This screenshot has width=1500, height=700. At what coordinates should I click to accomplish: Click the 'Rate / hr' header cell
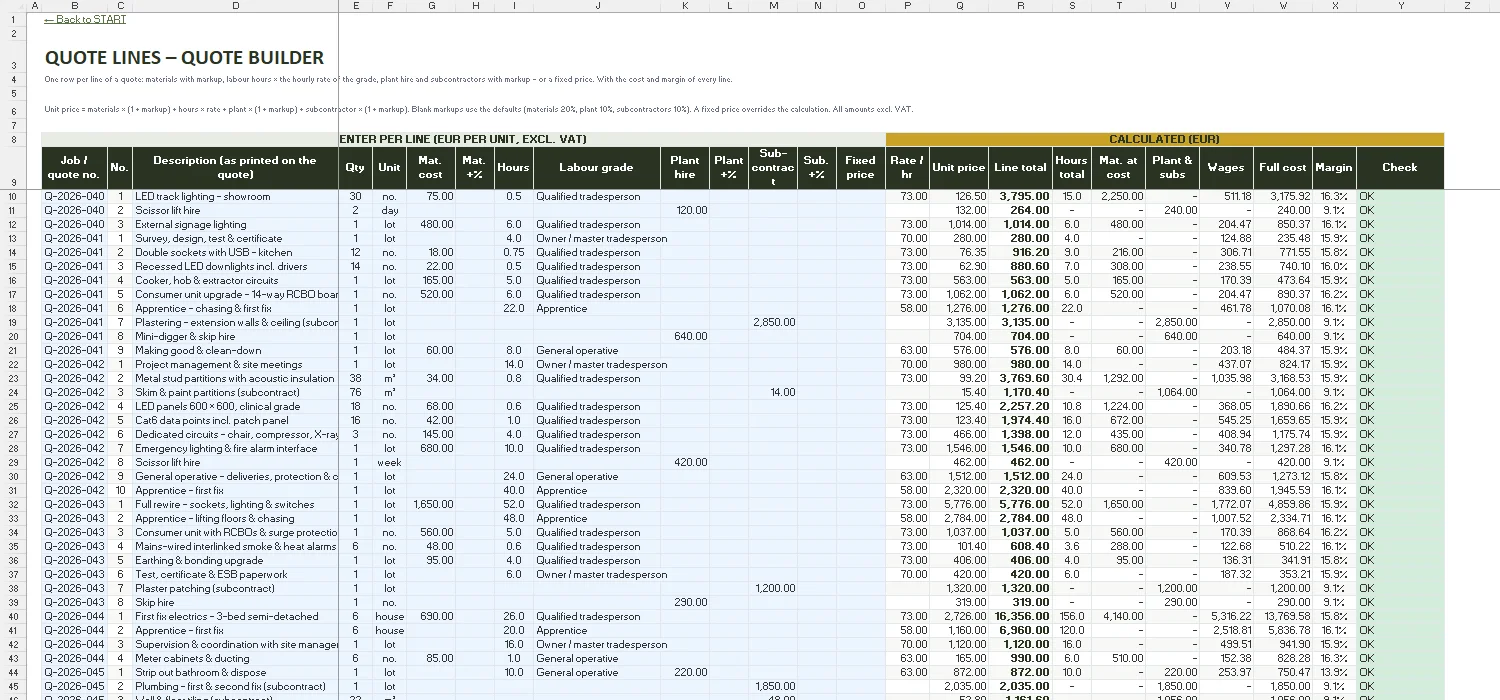(908, 167)
